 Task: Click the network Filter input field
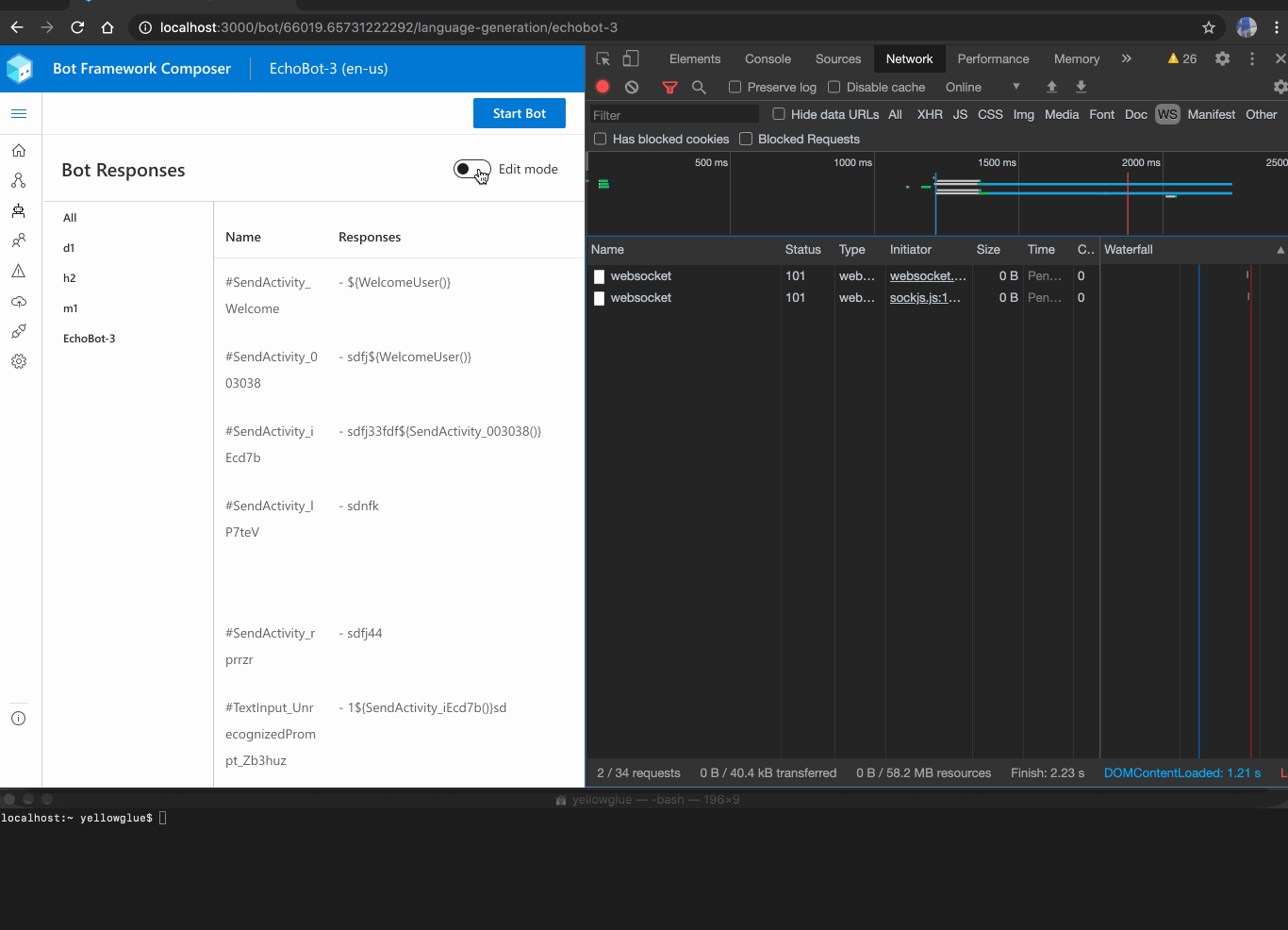674,115
